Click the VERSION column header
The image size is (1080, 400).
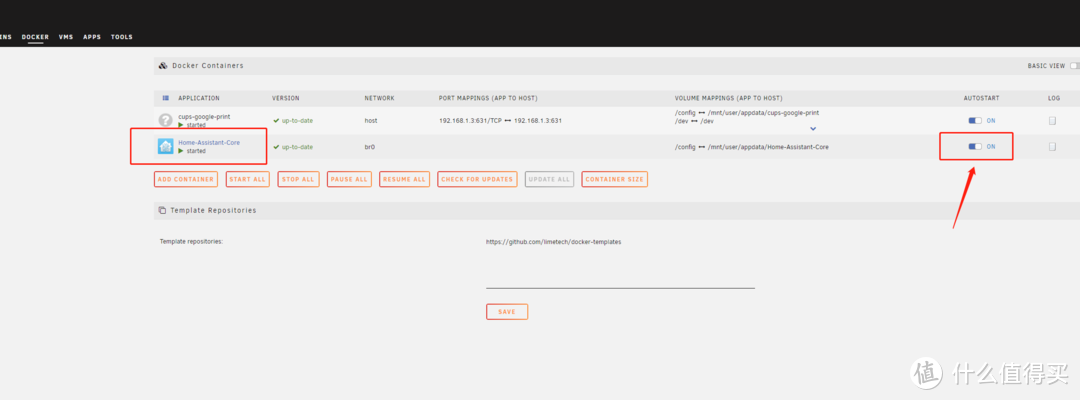(x=286, y=98)
